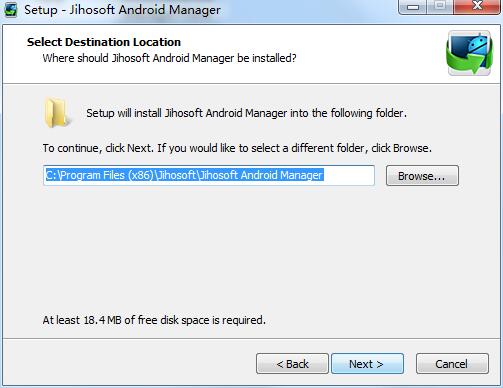Click the 'Where should Jihosoft Android Manager be installed?' text
Screen dimensions: 503x388
click(169, 58)
